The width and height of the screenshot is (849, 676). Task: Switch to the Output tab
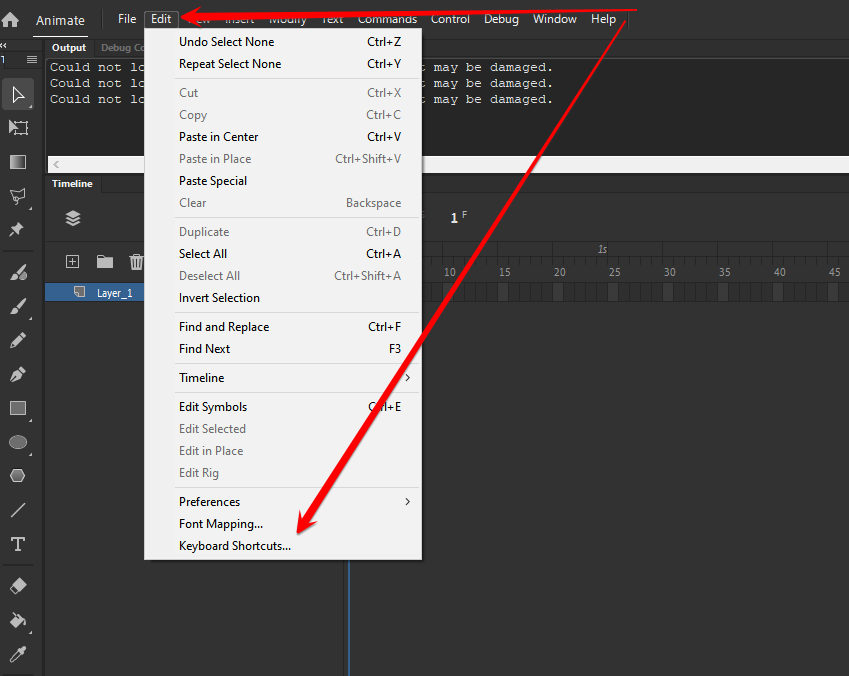(69, 48)
